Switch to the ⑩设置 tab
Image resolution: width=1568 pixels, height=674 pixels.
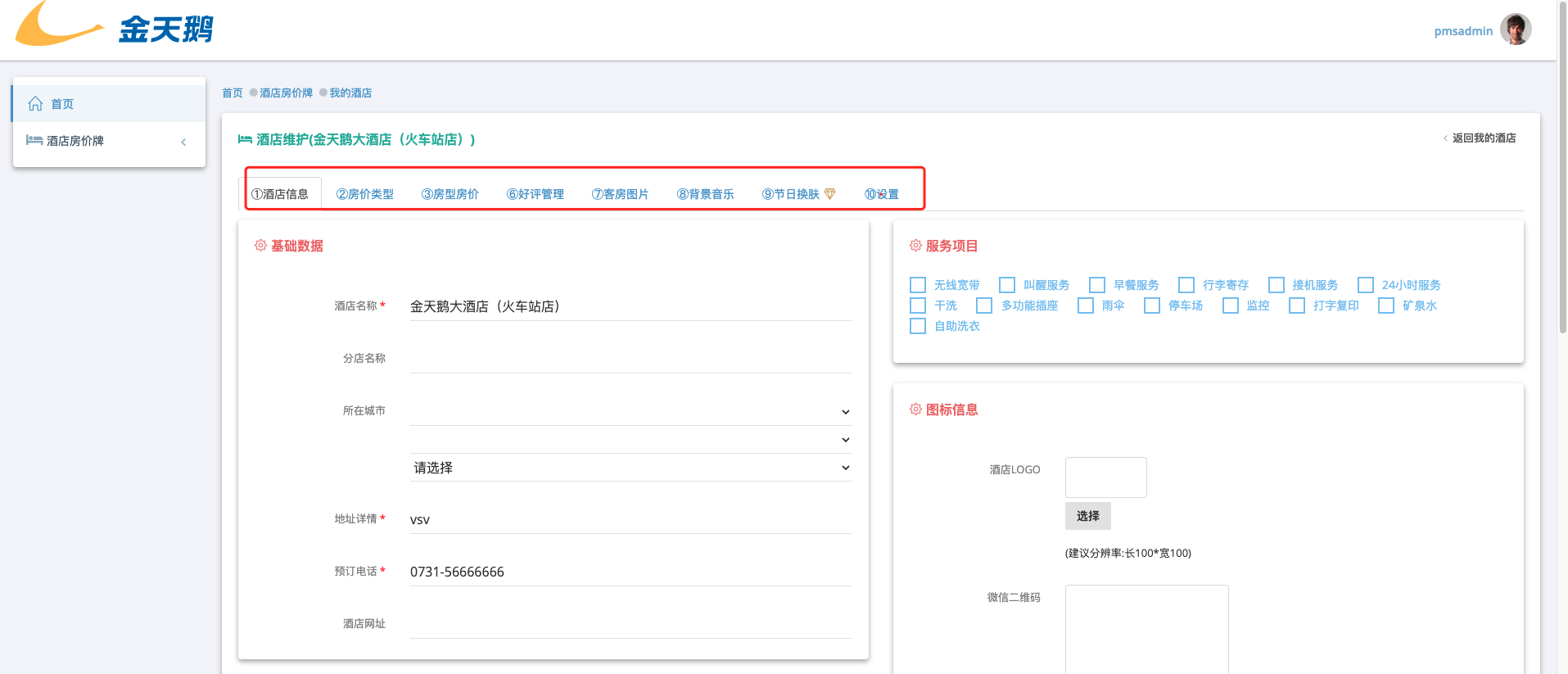[x=882, y=194]
